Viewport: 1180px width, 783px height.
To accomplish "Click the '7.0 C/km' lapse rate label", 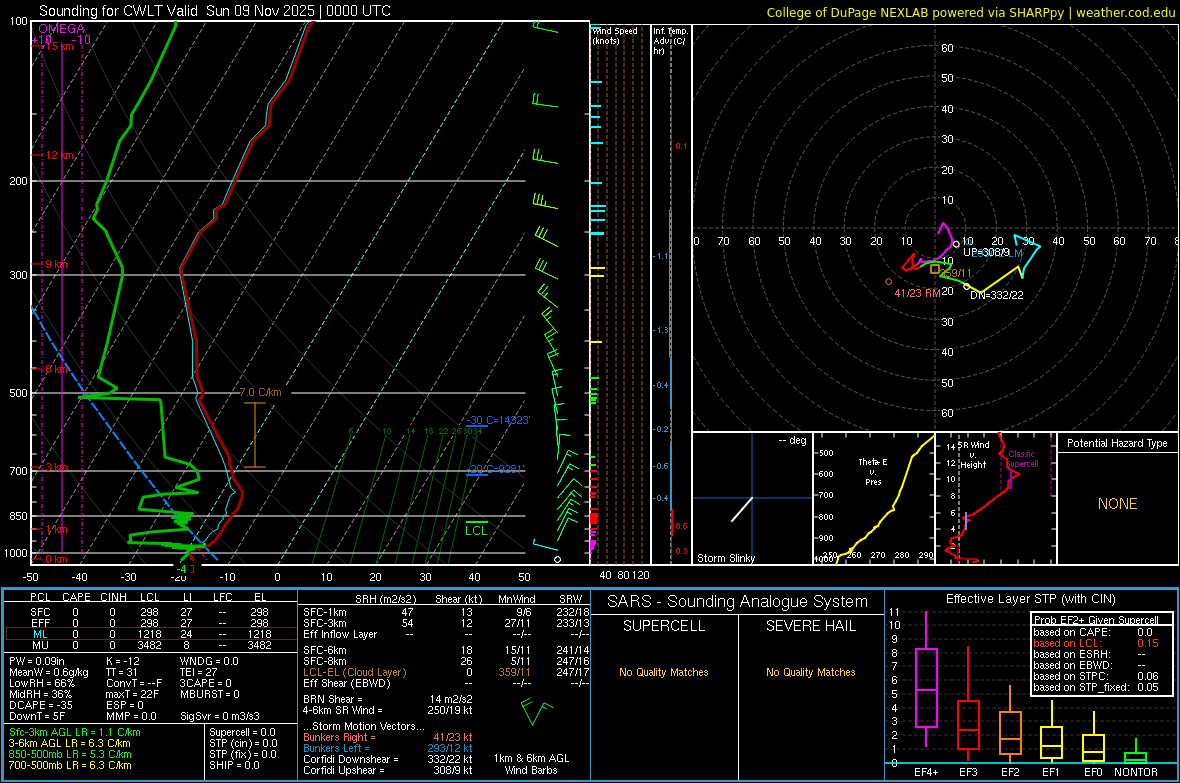I will [x=260, y=392].
